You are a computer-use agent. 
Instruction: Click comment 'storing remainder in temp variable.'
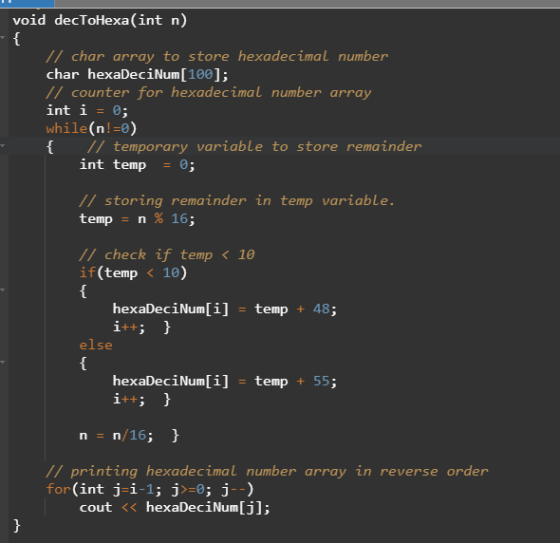pos(237,201)
